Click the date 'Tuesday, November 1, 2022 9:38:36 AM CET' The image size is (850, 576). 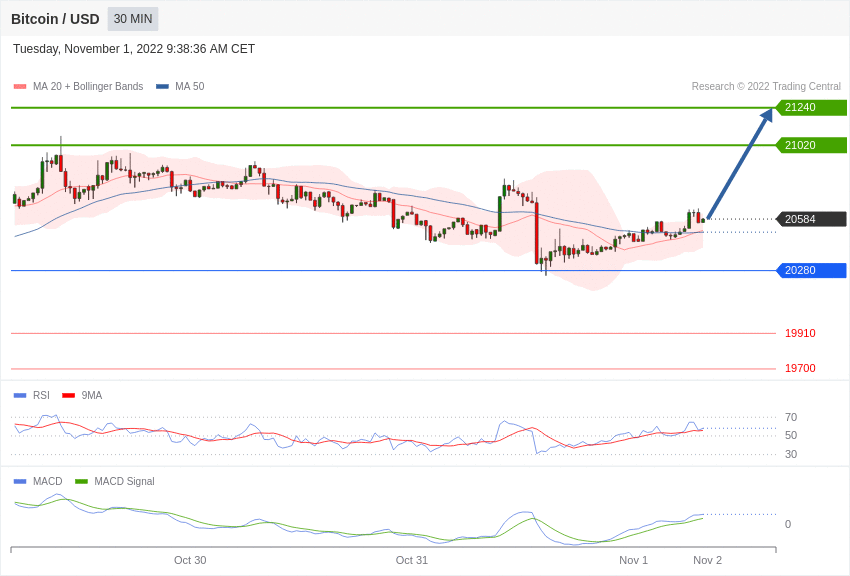[x=134, y=49]
